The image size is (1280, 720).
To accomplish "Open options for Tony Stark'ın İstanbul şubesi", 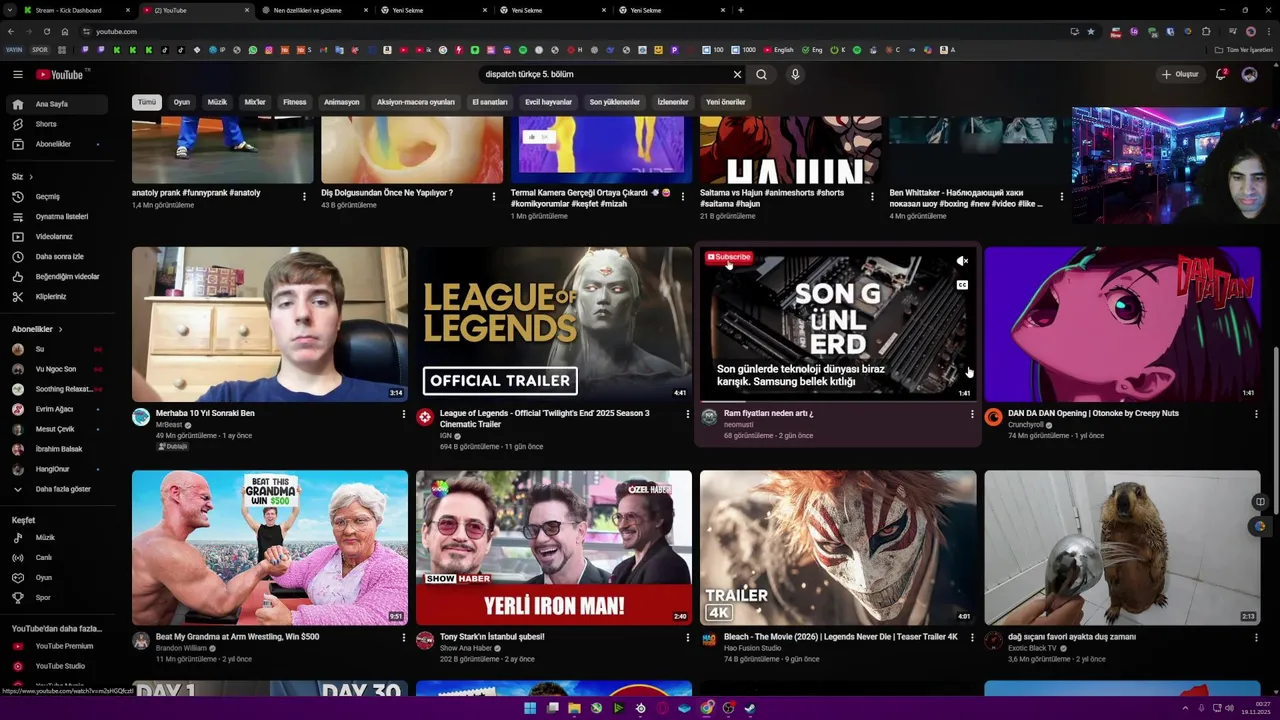I will click(688, 637).
